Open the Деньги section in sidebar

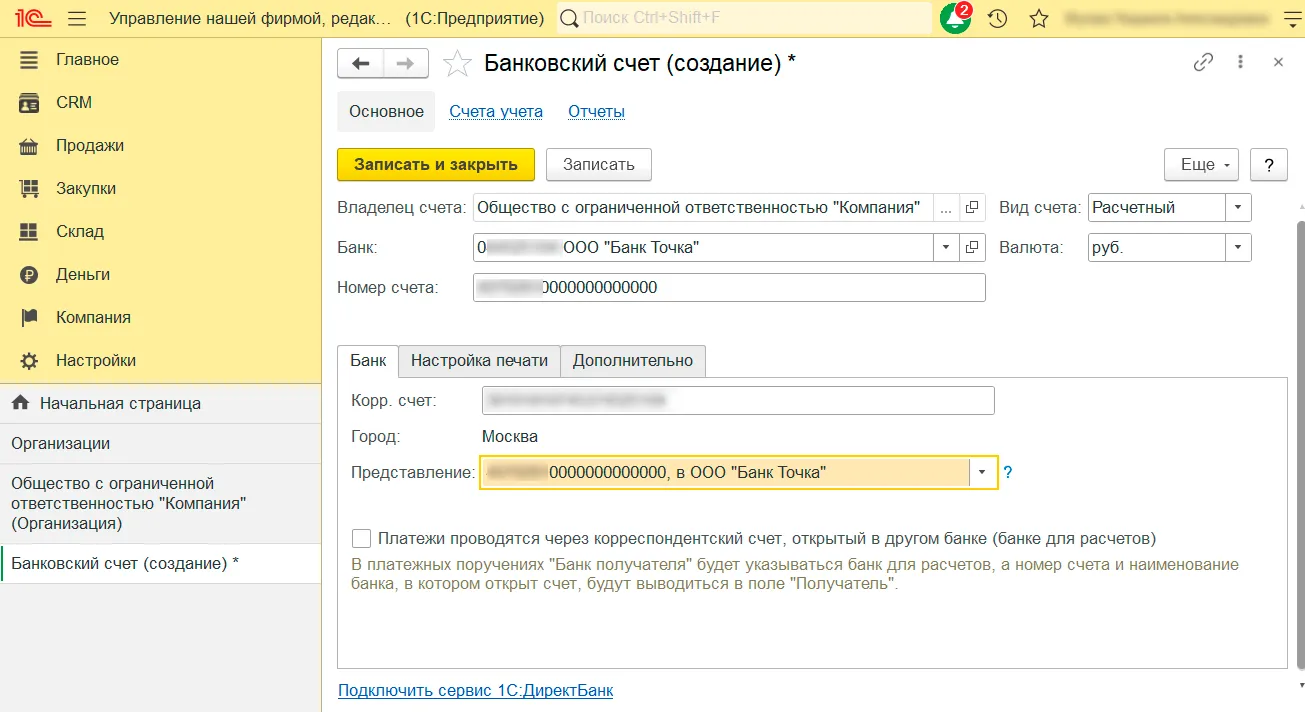tap(82, 274)
